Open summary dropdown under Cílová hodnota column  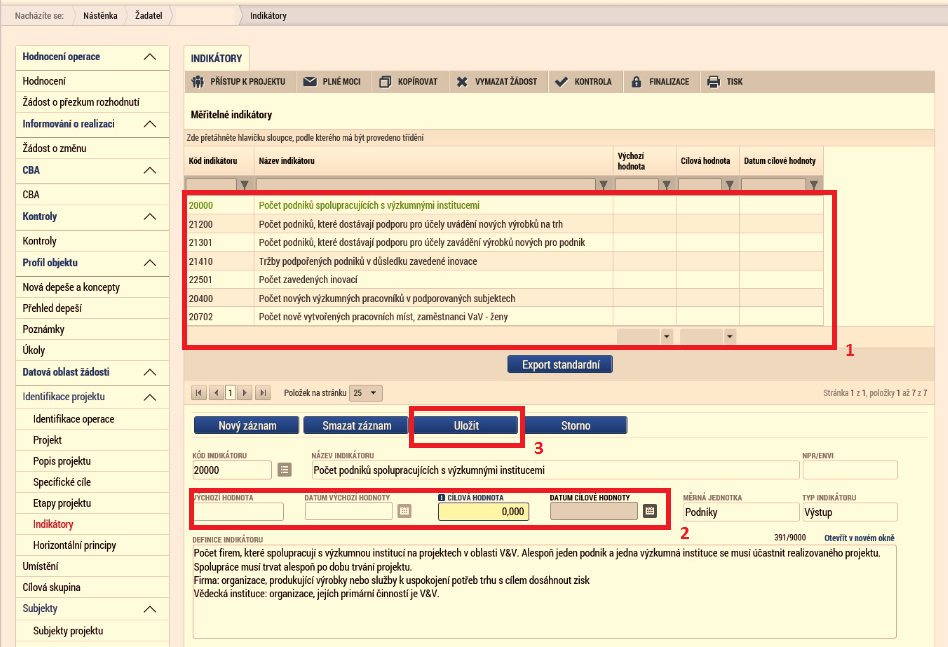[730, 337]
